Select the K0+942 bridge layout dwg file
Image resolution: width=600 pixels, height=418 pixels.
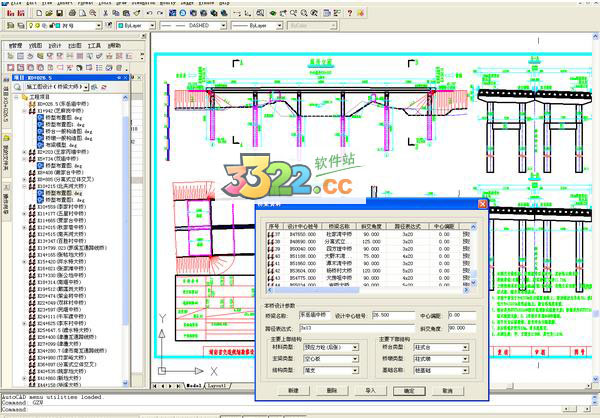(x=62, y=117)
